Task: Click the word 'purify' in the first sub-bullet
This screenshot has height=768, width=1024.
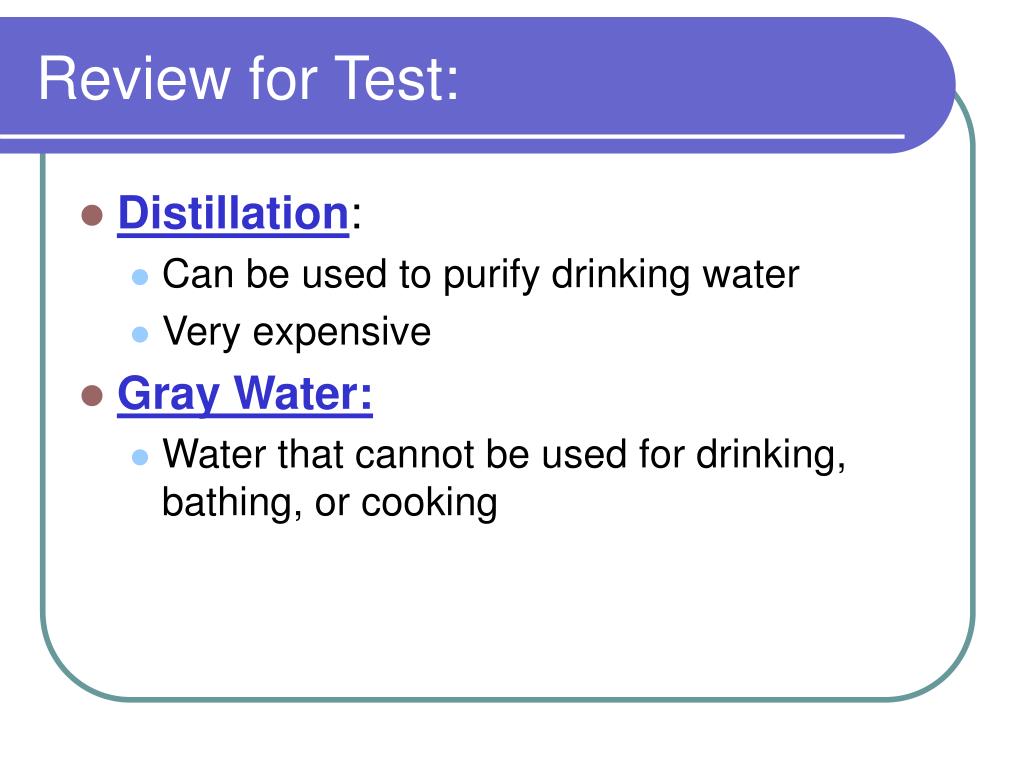Action: tap(491, 276)
